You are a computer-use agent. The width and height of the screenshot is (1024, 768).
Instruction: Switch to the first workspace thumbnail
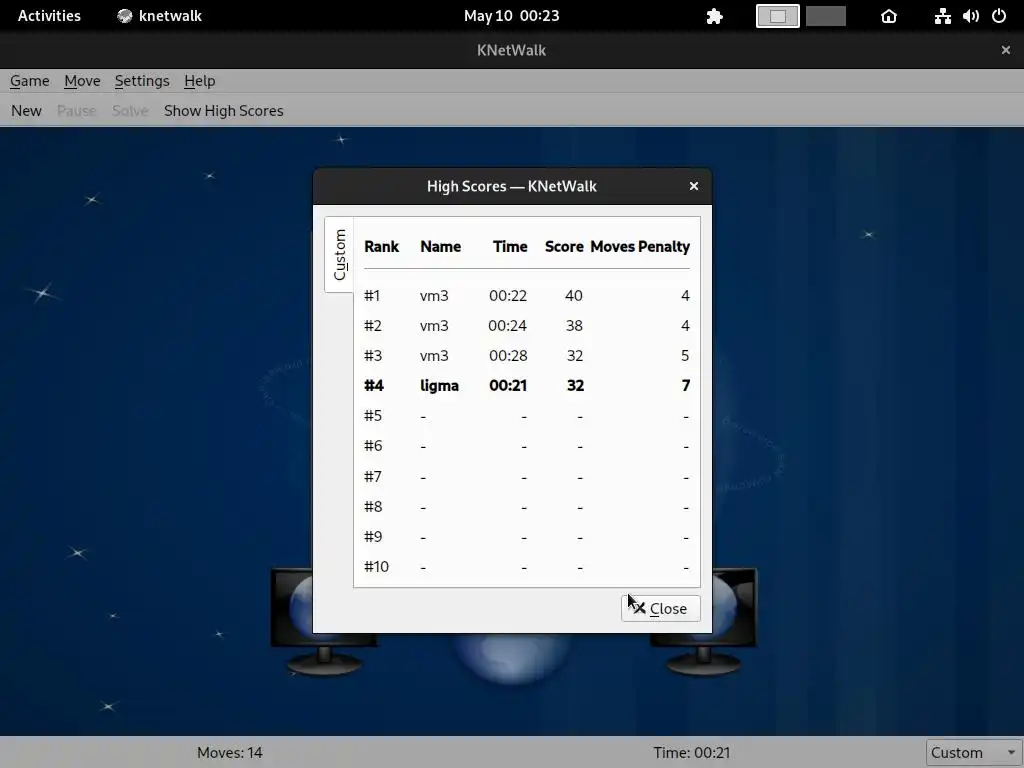778,16
